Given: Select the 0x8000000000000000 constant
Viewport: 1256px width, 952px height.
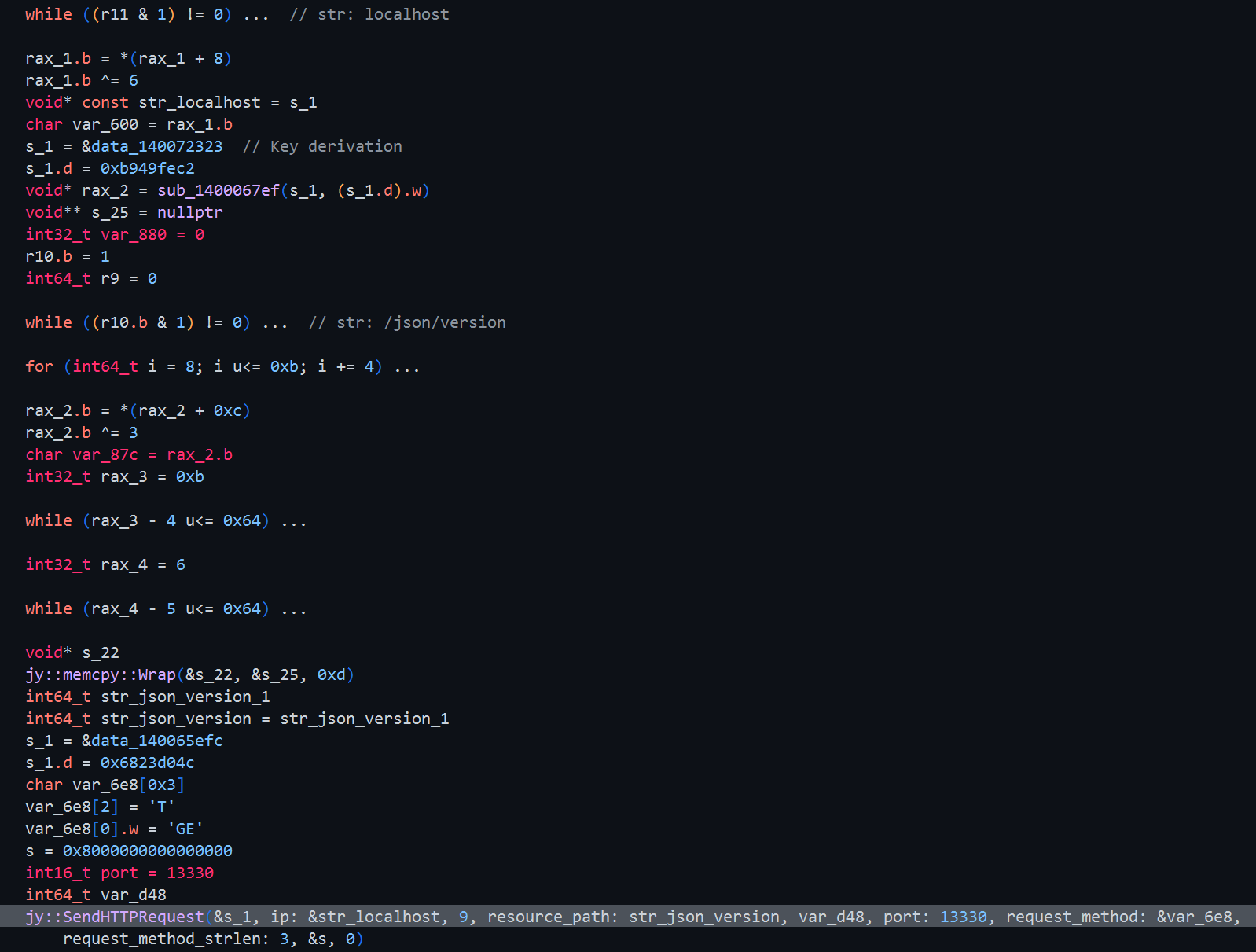Looking at the screenshot, I should pyautogui.click(x=147, y=851).
